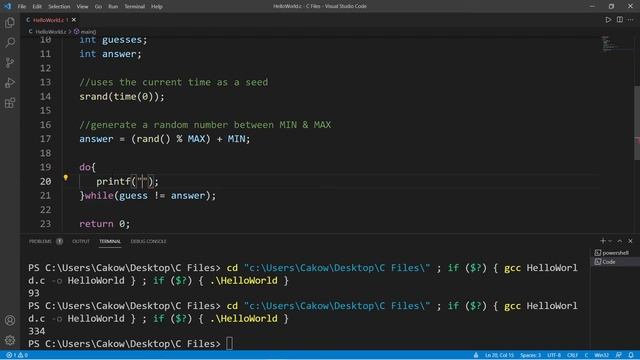
Task: Open the Explorer view in activity bar
Action: tap(10, 22)
